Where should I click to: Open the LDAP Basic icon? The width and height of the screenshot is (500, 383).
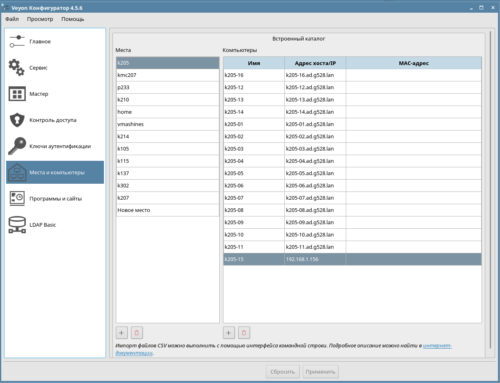[17, 225]
